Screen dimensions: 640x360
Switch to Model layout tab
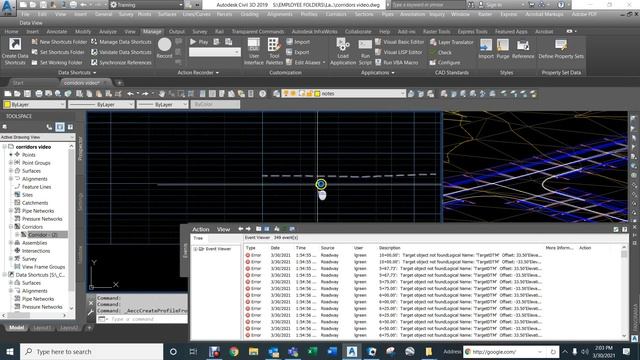[17, 328]
